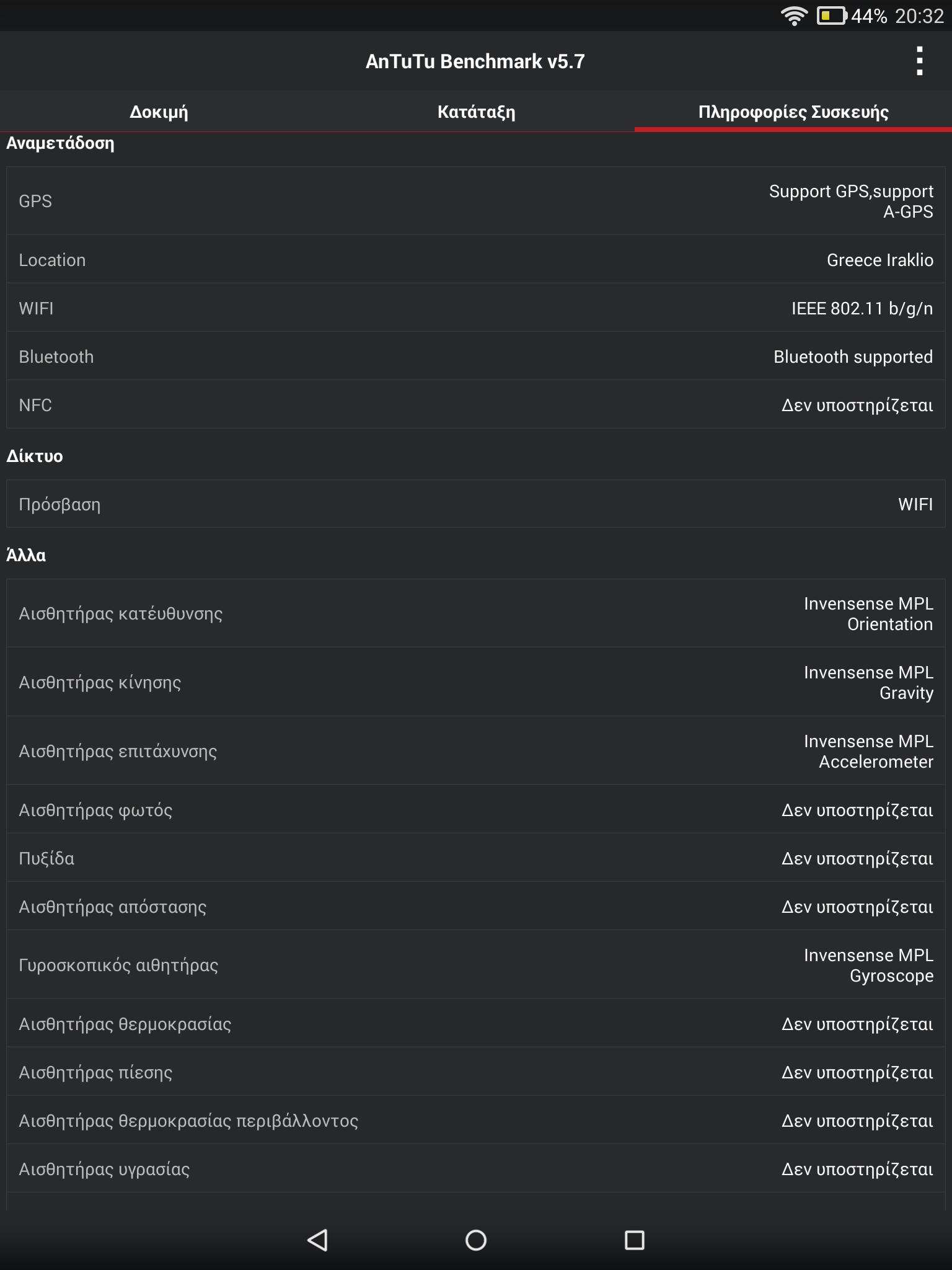
Task: Select the GPS row
Action: click(476, 201)
